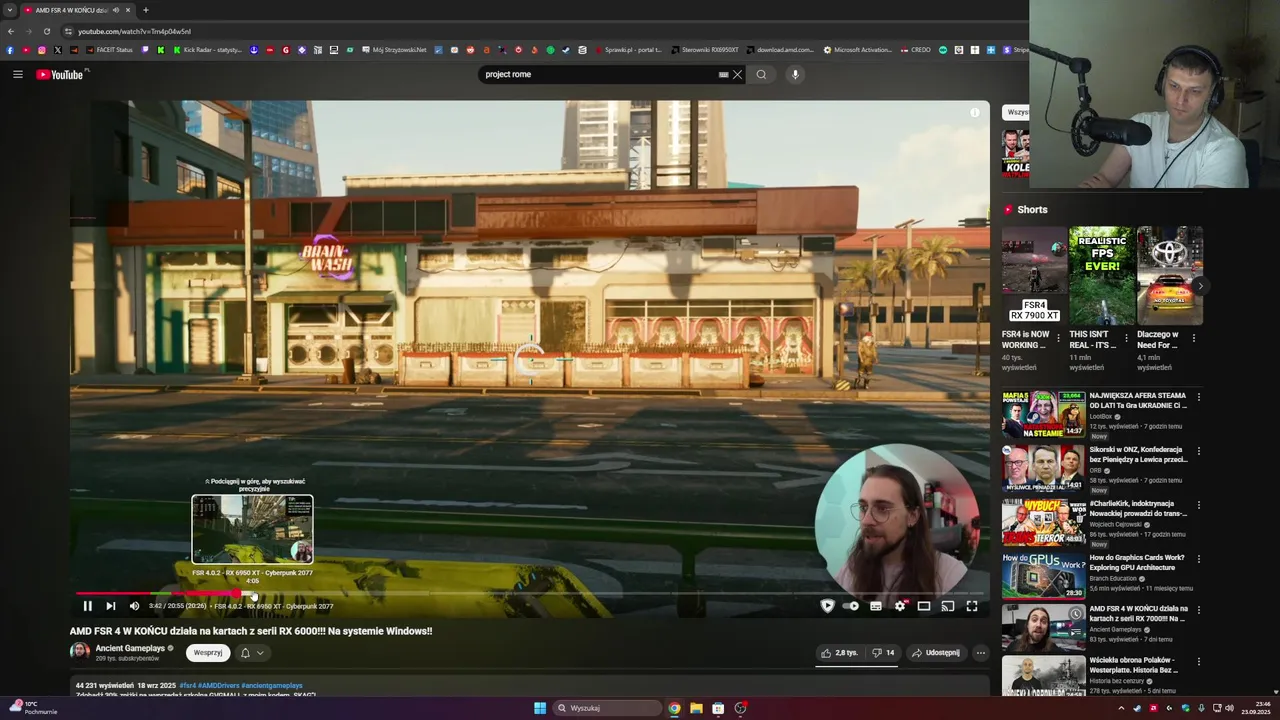Screen dimensions: 1280x720
Task: Clear the search box text
Action: click(738, 74)
